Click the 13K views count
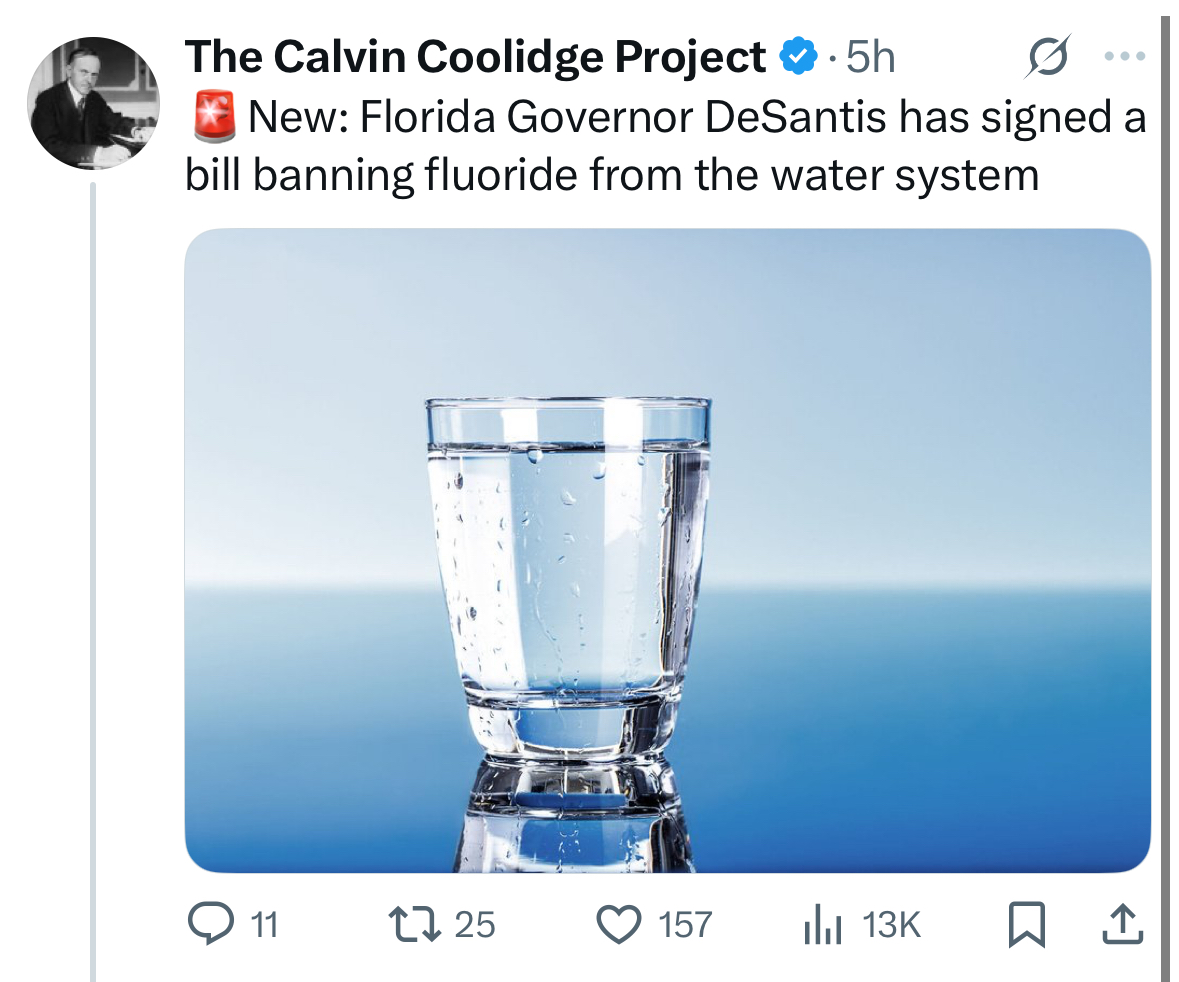Screen dimensions: 1179x982 coord(891,925)
